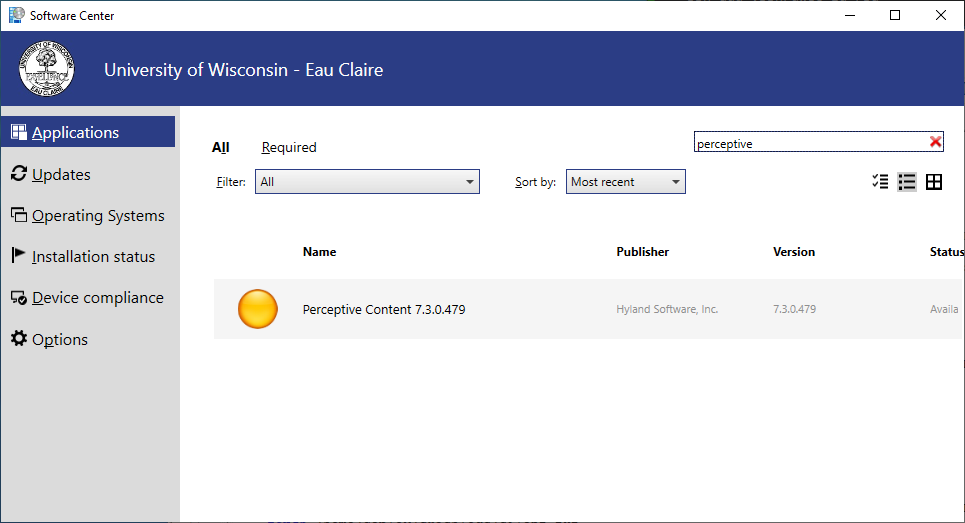Clear search with the red X
Viewport: 965px width, 523px height.
coord(935,142)
